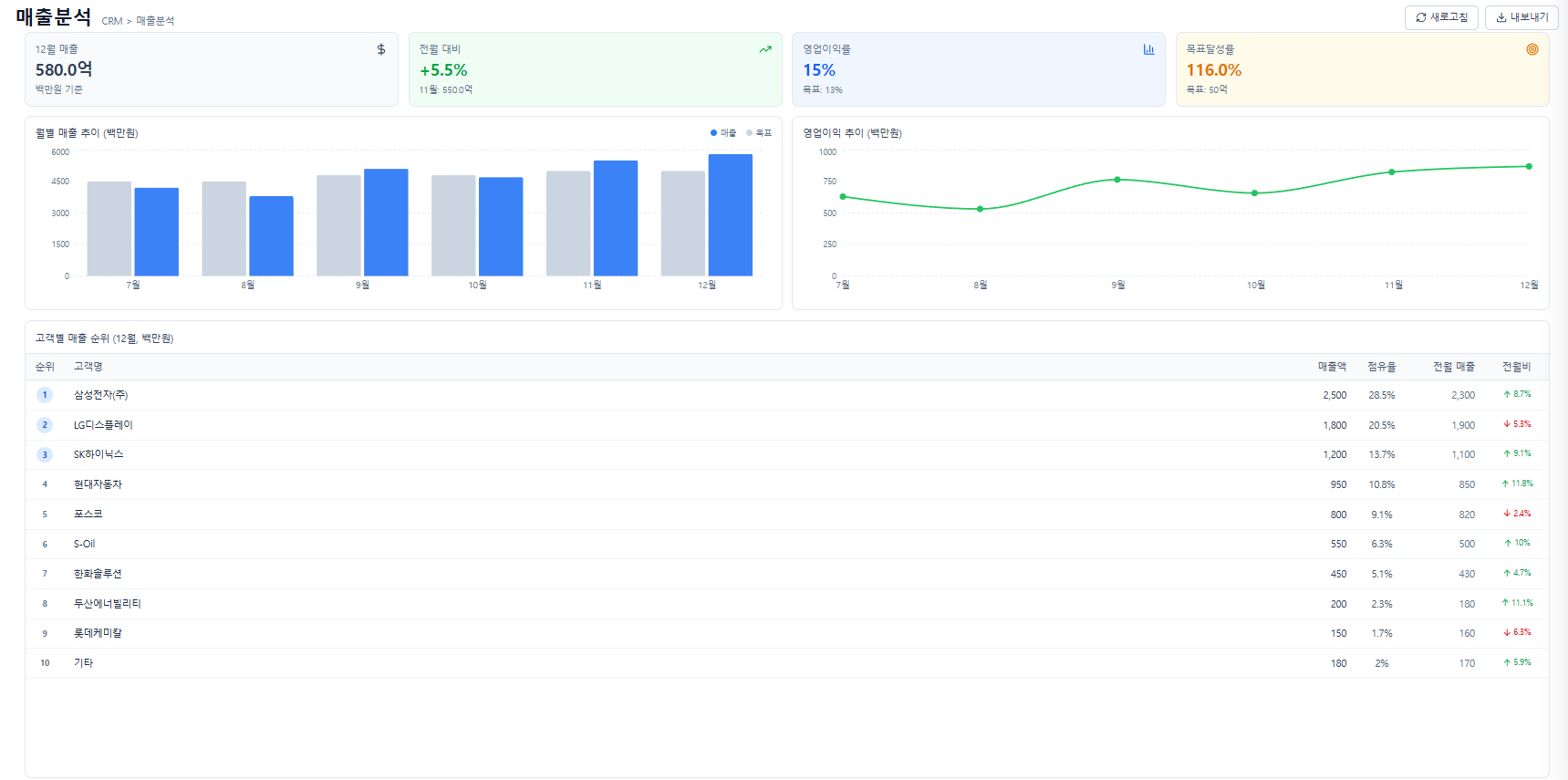Click the download icon in 내보내기 button

pyautogui.click(x=1501, y=17)
